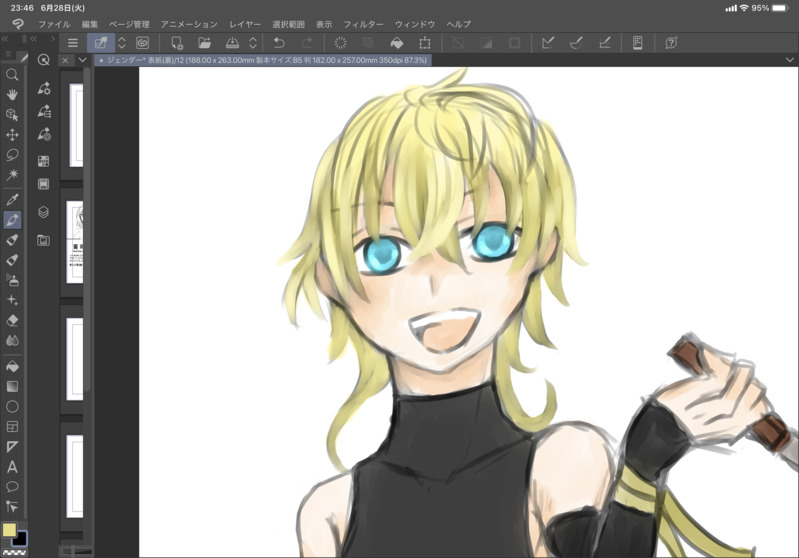The width and height of the screenshot is (799, 558).
Task: Click the Clear dotted-circle icon
Action: [340, 43]
